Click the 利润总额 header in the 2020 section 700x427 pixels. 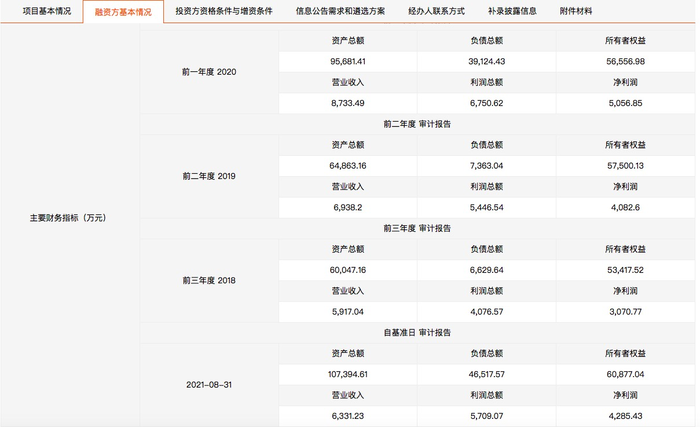pos(487,82)
